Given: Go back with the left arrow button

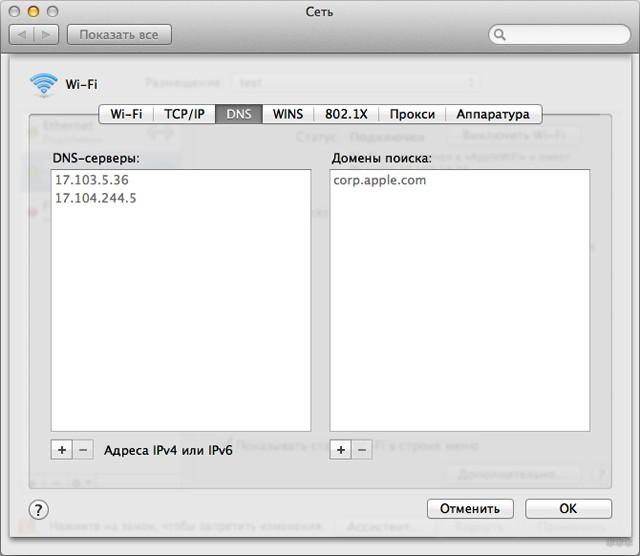Looking at the screenshot, I should pyautogui.click(x=22, y=35).
